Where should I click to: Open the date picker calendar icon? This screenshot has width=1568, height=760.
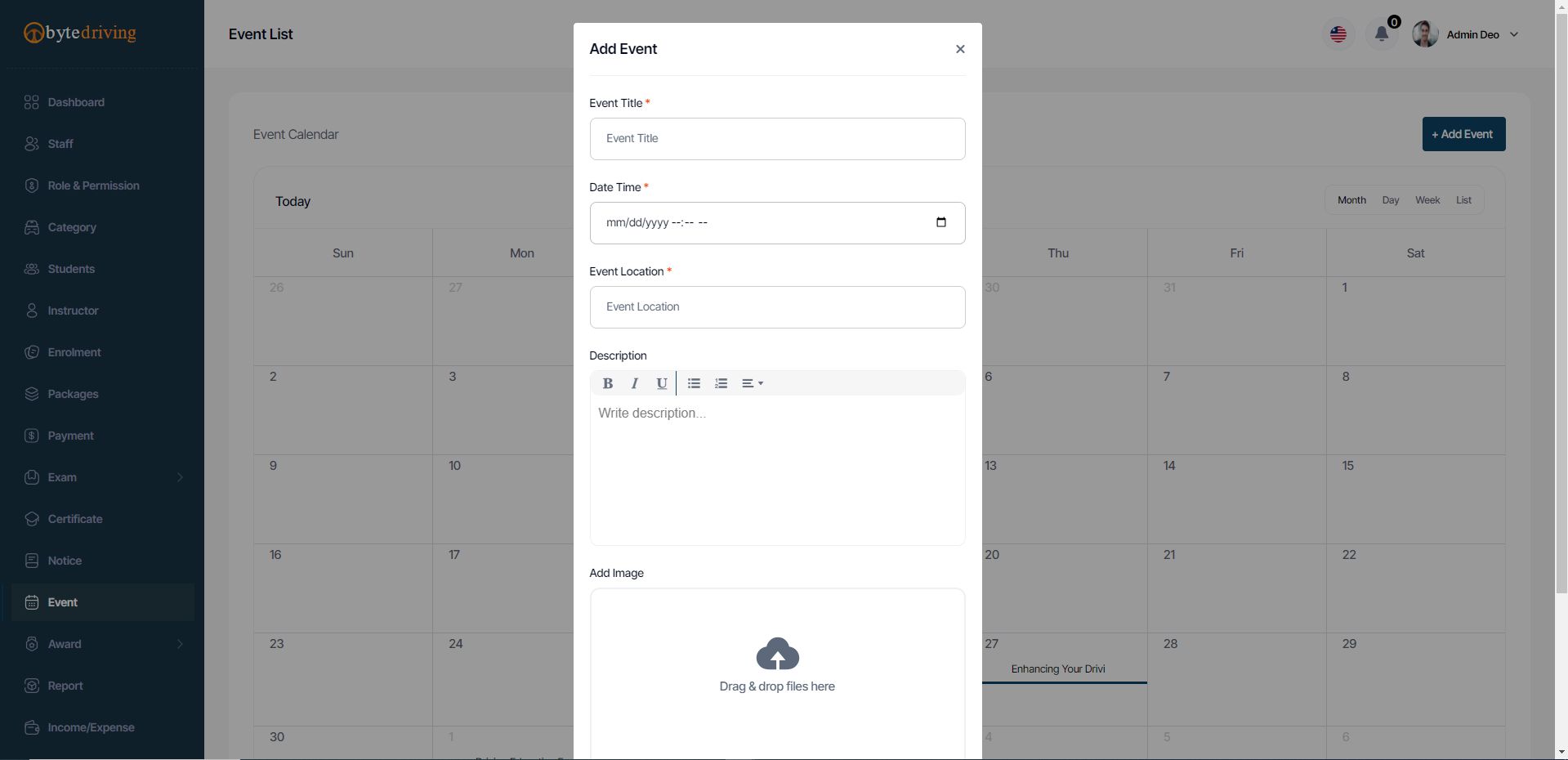click(941, 222)
